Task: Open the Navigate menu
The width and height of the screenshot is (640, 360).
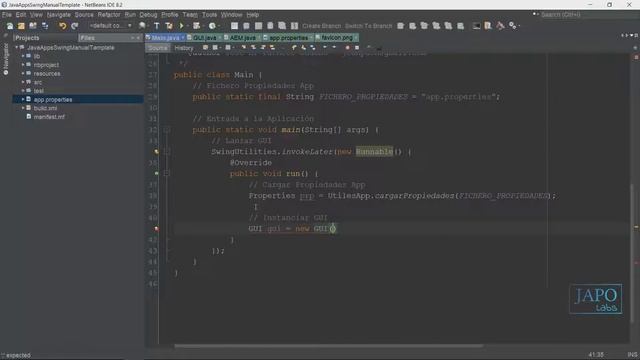Action: (59, 15)
